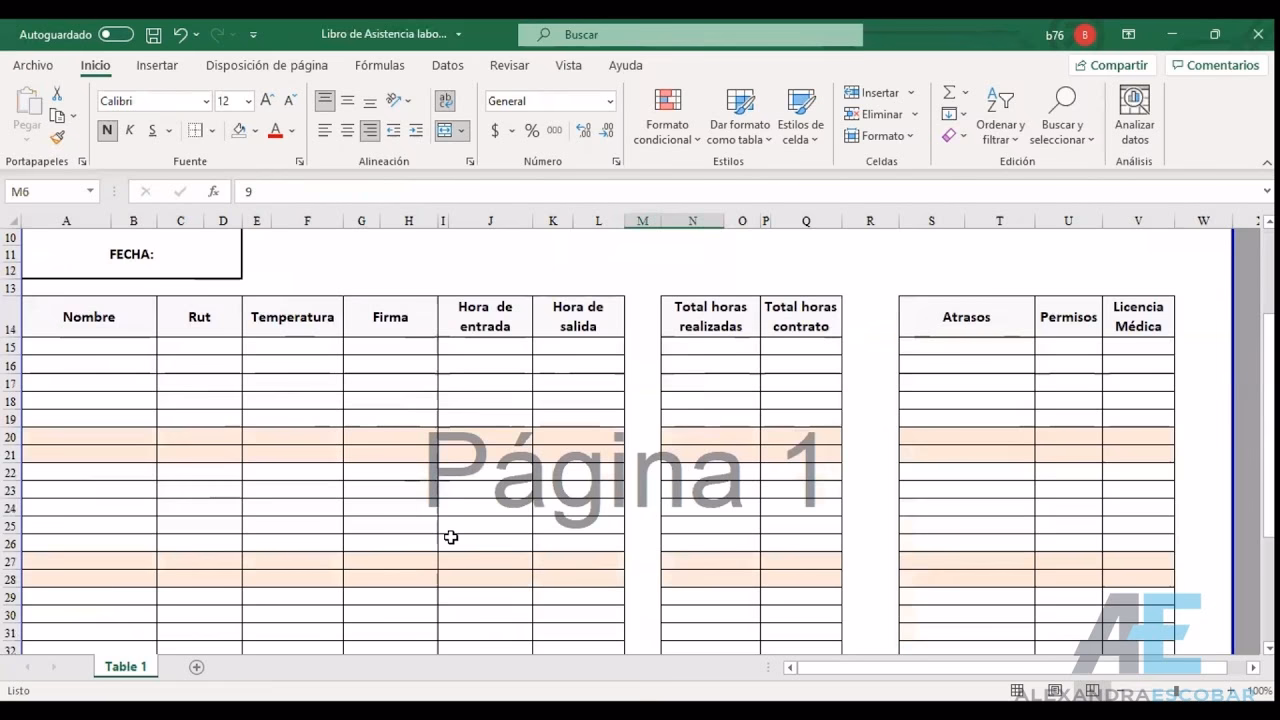Click the Comentarios button
Screen dimensions: 1280x720
pyautogui.click(x=1215, y=66)
